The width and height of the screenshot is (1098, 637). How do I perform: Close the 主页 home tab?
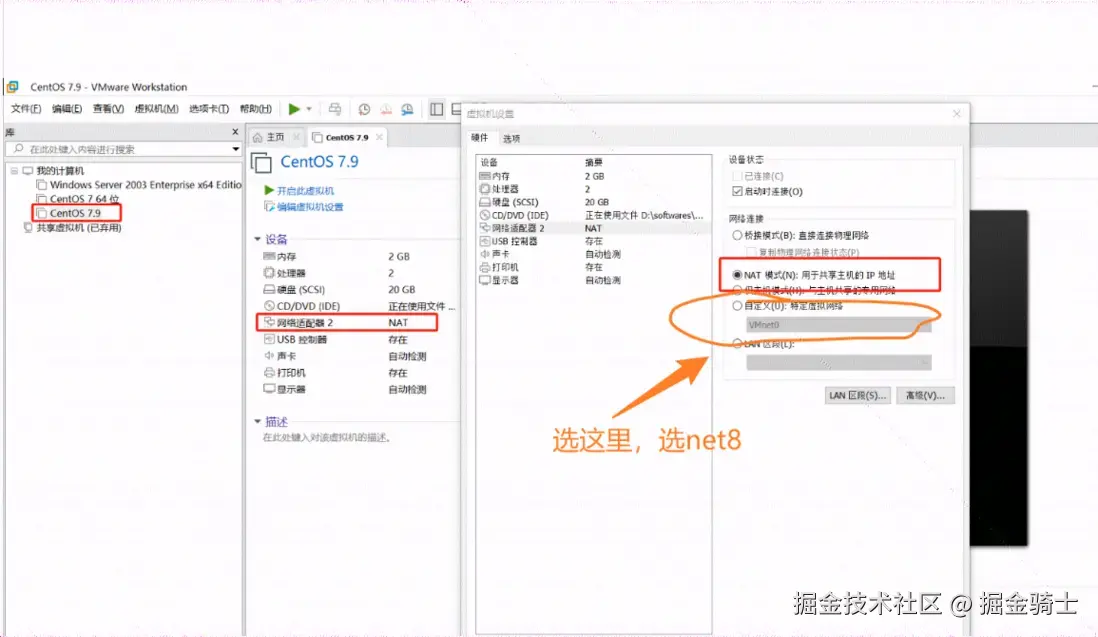[x=296, y=137]
